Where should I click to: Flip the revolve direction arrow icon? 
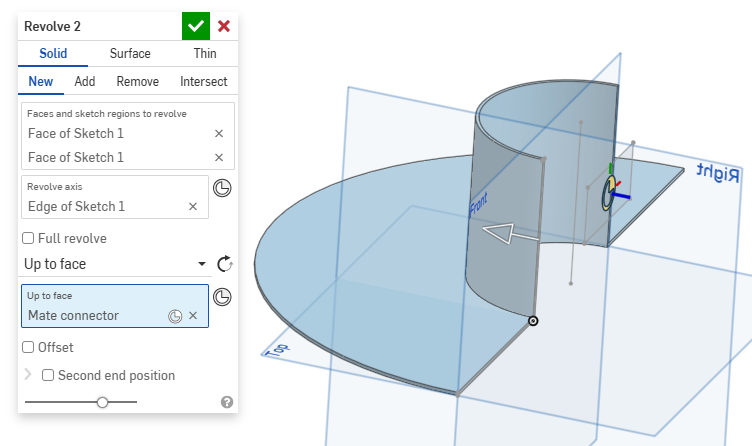pos(225,264)
